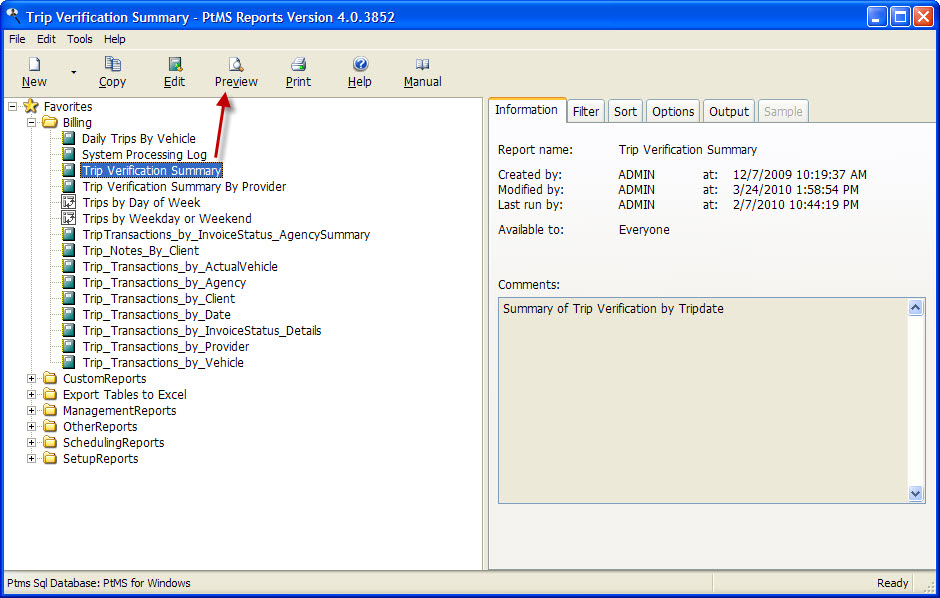Collapse the Billing folder node

pyautogui.click(x=32, y=123)
